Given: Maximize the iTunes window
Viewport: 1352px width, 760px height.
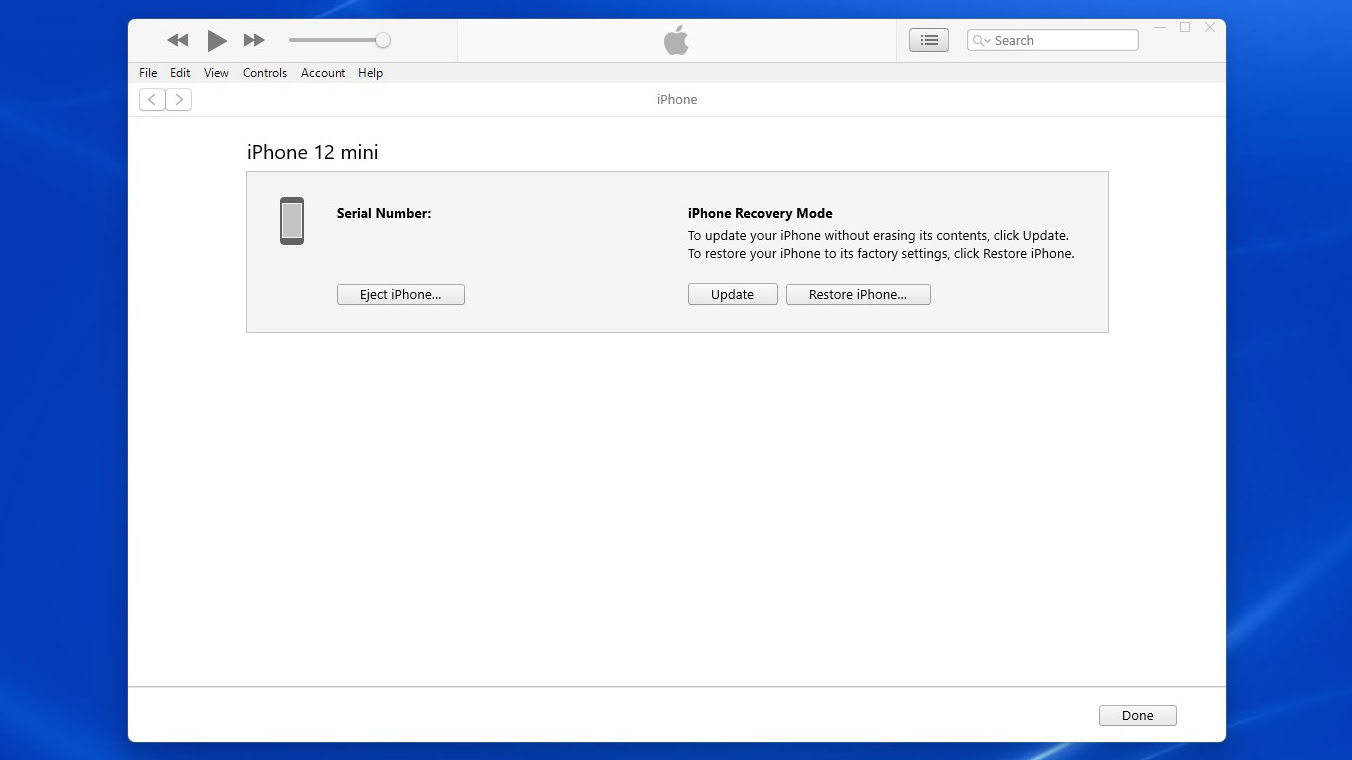Looking at the screenshot, I should coord(1185,28).
